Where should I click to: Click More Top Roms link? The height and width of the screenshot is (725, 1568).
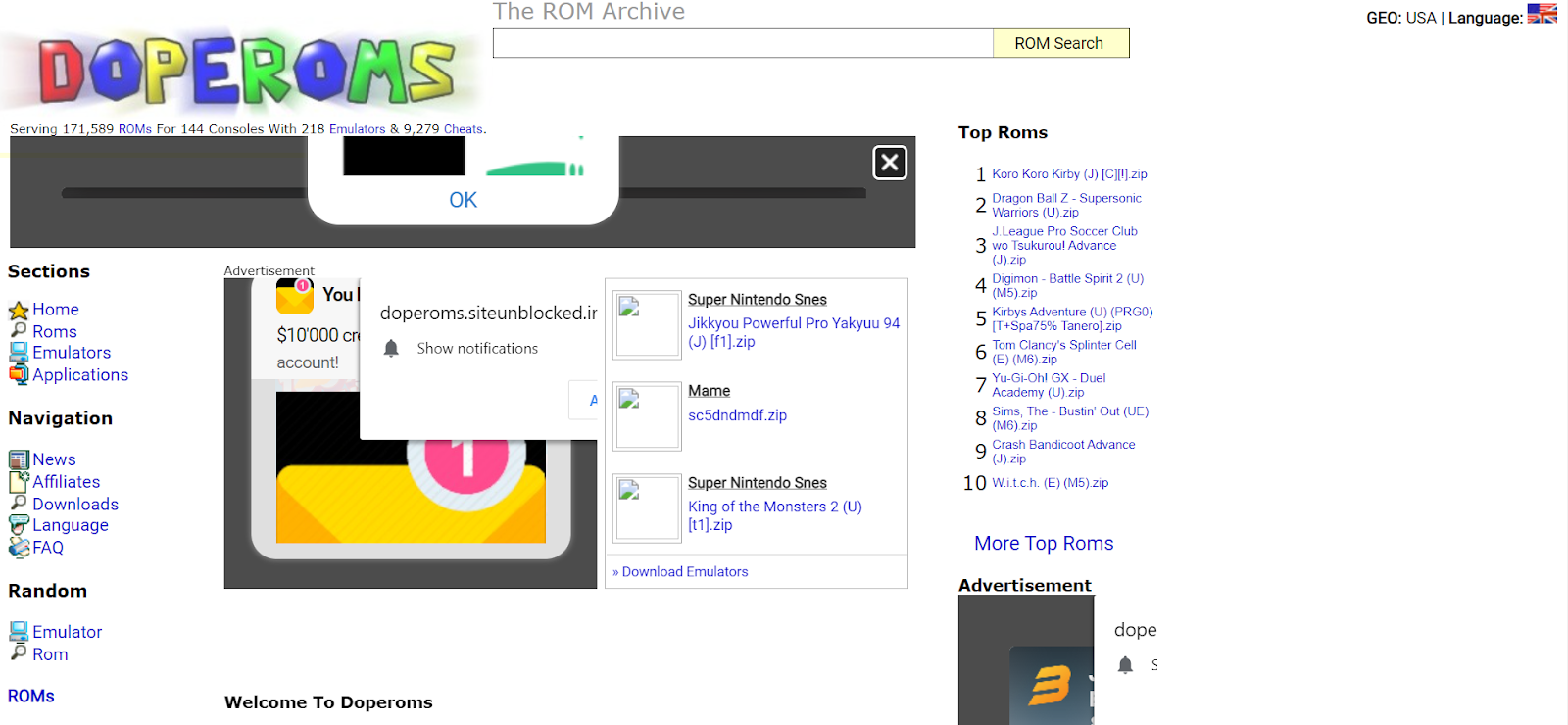tap(1044, 544)
